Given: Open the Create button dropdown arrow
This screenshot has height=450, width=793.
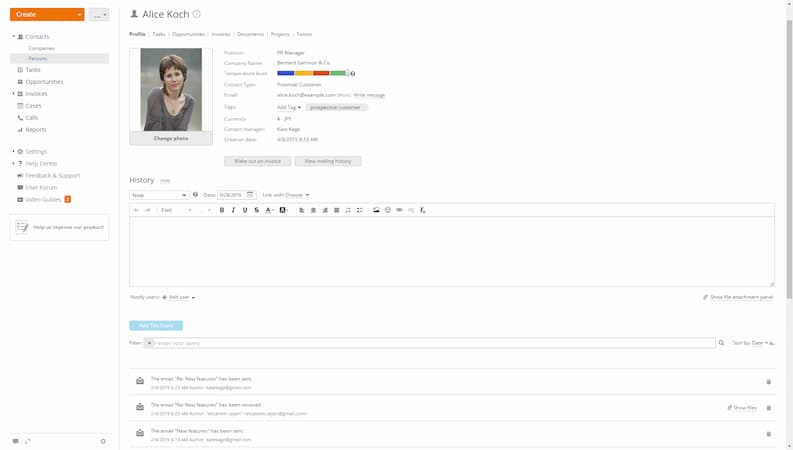Looking at the screenshot, I should pyautogui.click(x=80, y=14).
